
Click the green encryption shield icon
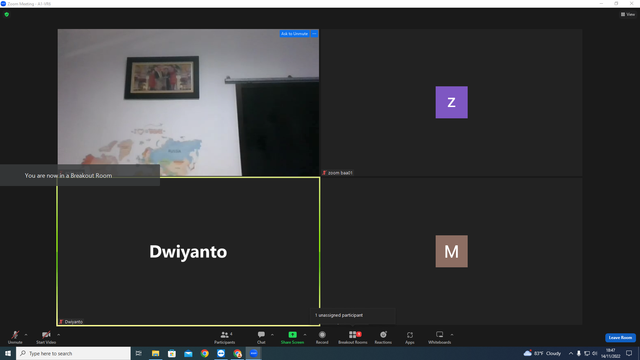7,14
